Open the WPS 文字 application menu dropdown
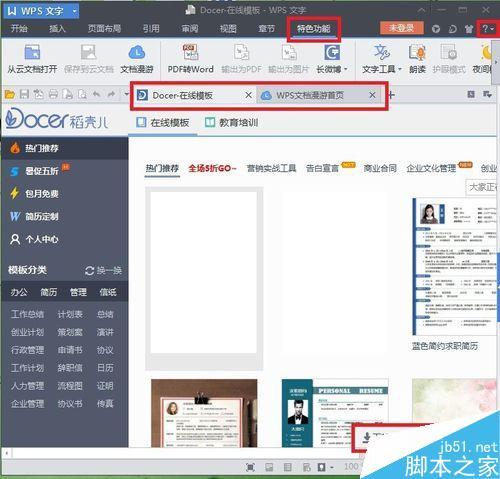 pyautogui.click(x=74, y=11)
